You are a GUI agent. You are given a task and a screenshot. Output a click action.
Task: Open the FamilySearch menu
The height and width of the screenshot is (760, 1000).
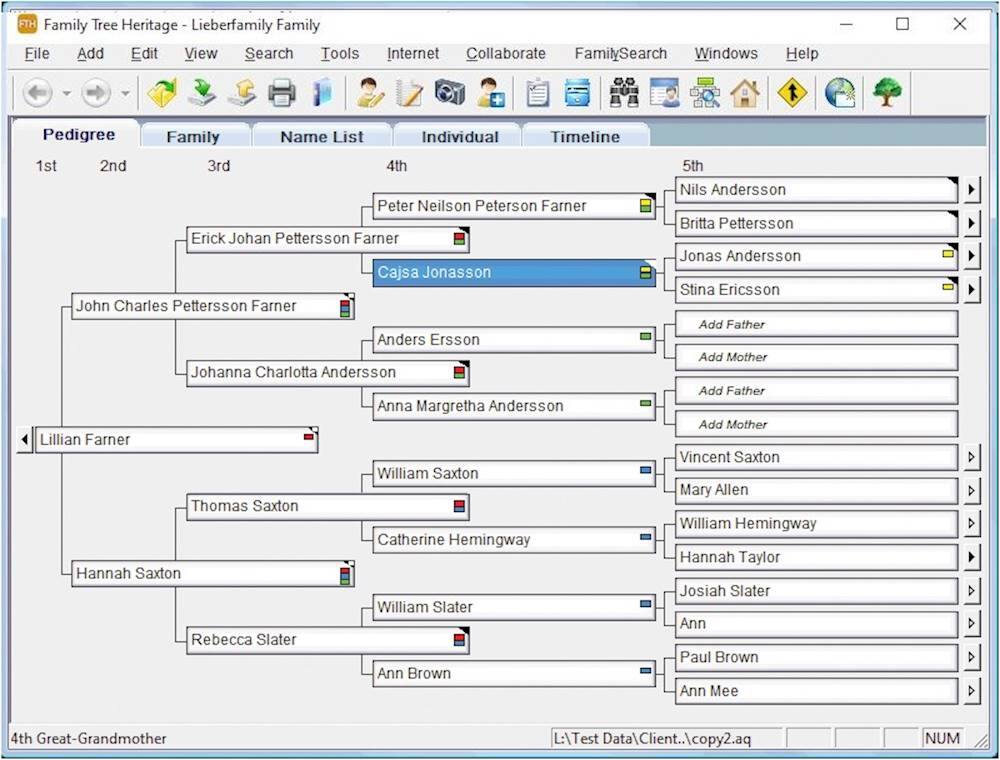620,53
